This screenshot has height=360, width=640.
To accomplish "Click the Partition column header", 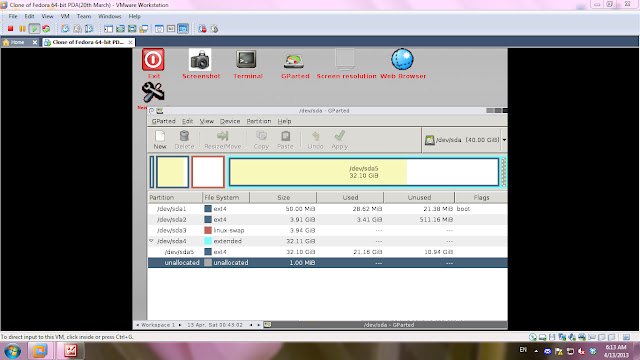I will point(175,198).
